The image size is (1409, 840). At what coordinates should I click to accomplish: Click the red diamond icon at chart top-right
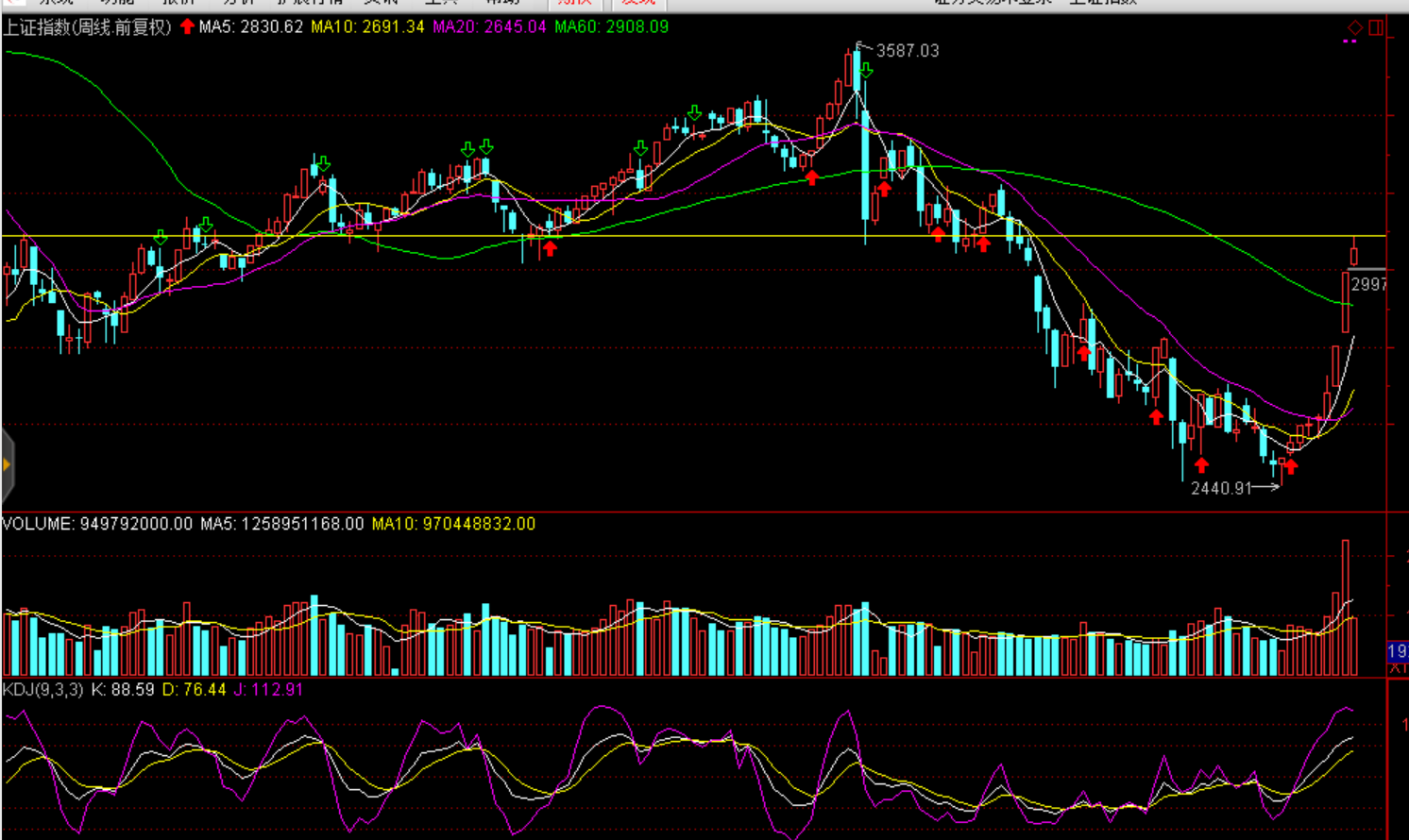tap(1355, 27)
